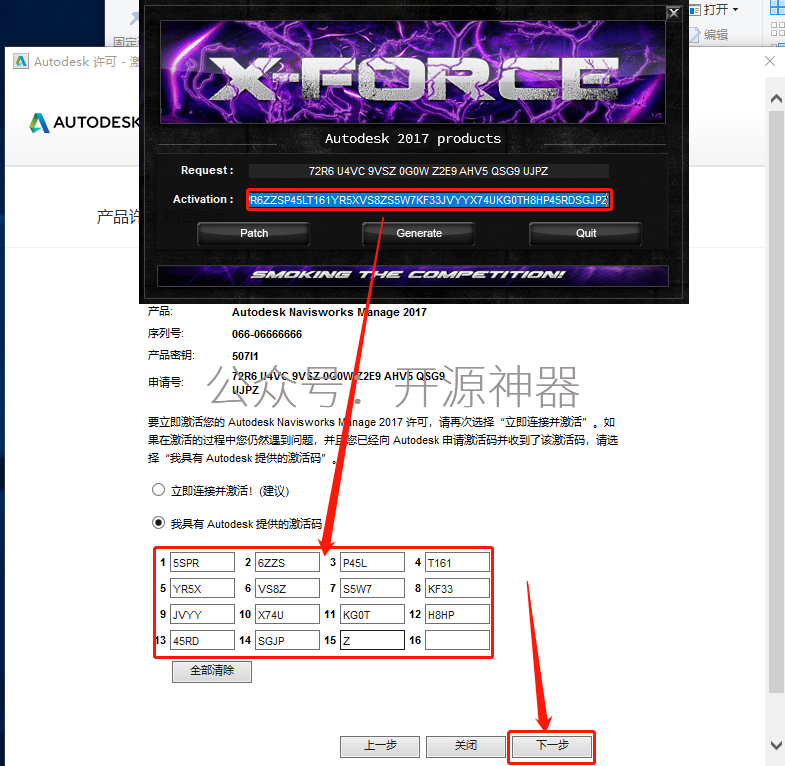Click activation field 12 containing H8HP
Screen dimensions: 785x766
457,614
